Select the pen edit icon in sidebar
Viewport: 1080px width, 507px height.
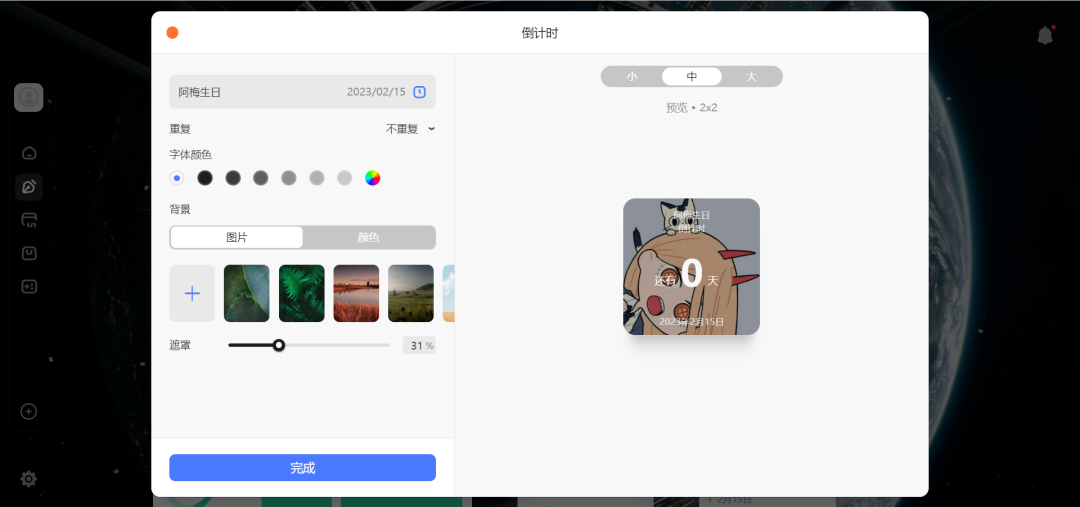(x=29, y=187)
